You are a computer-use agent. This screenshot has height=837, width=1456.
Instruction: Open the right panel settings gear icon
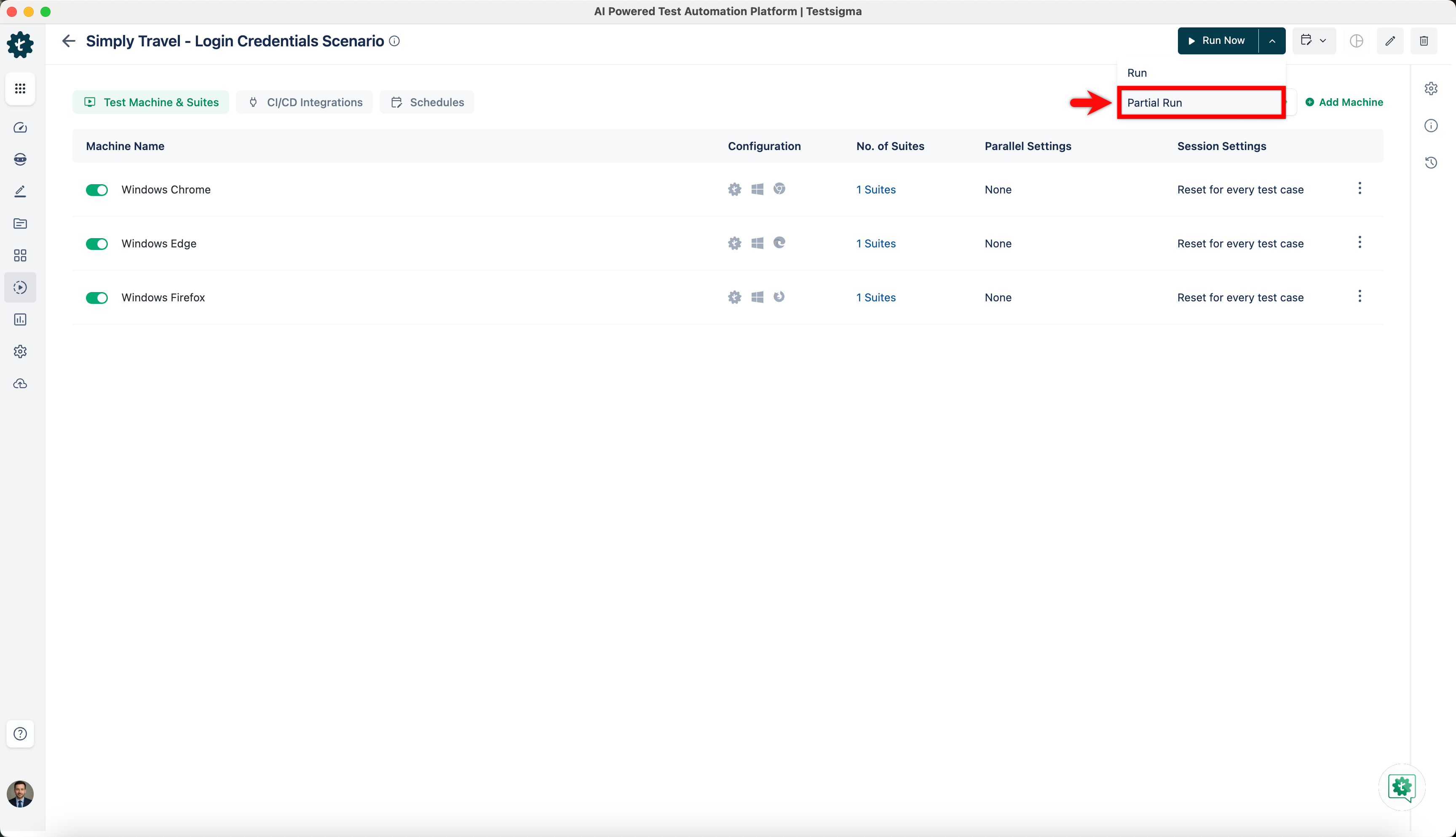click(x=1431, y=89)
